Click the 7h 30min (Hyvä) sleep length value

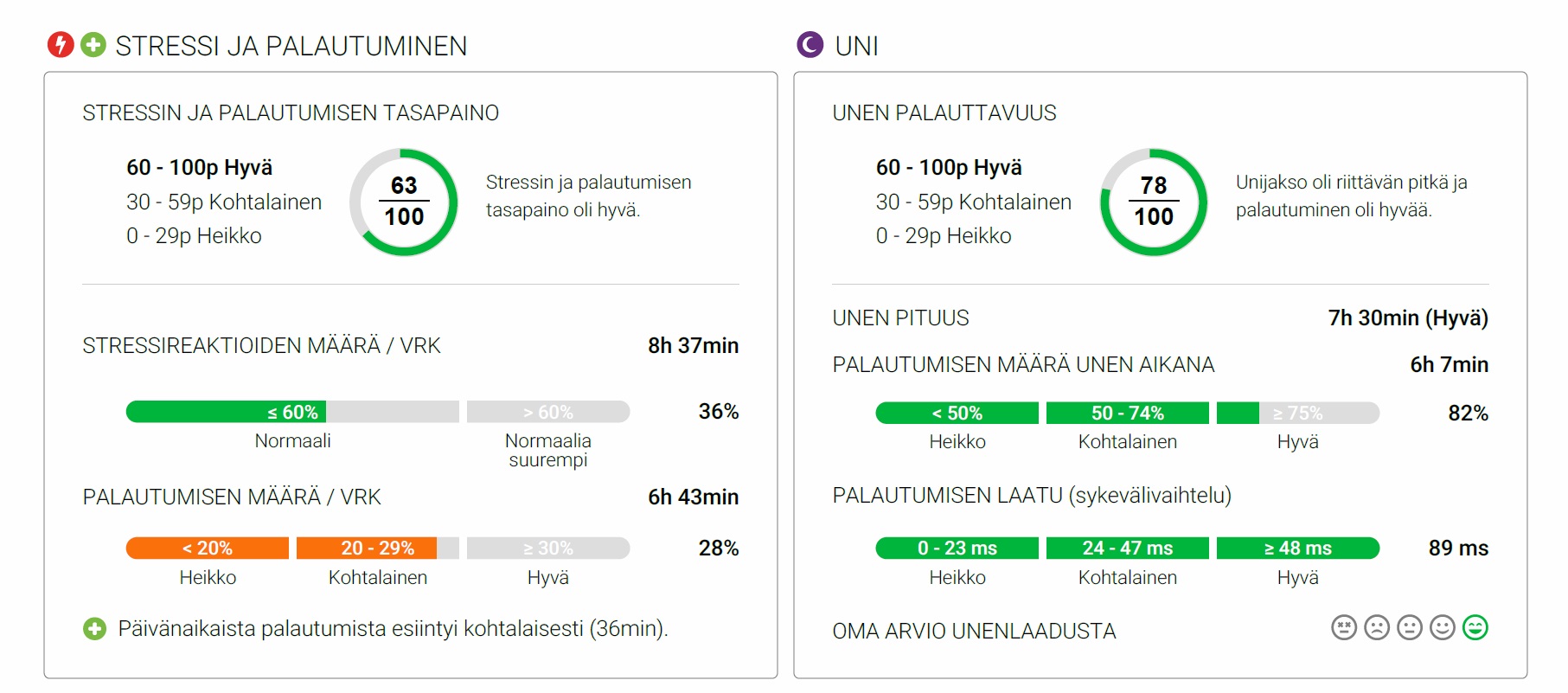[x=1408, y=318]
